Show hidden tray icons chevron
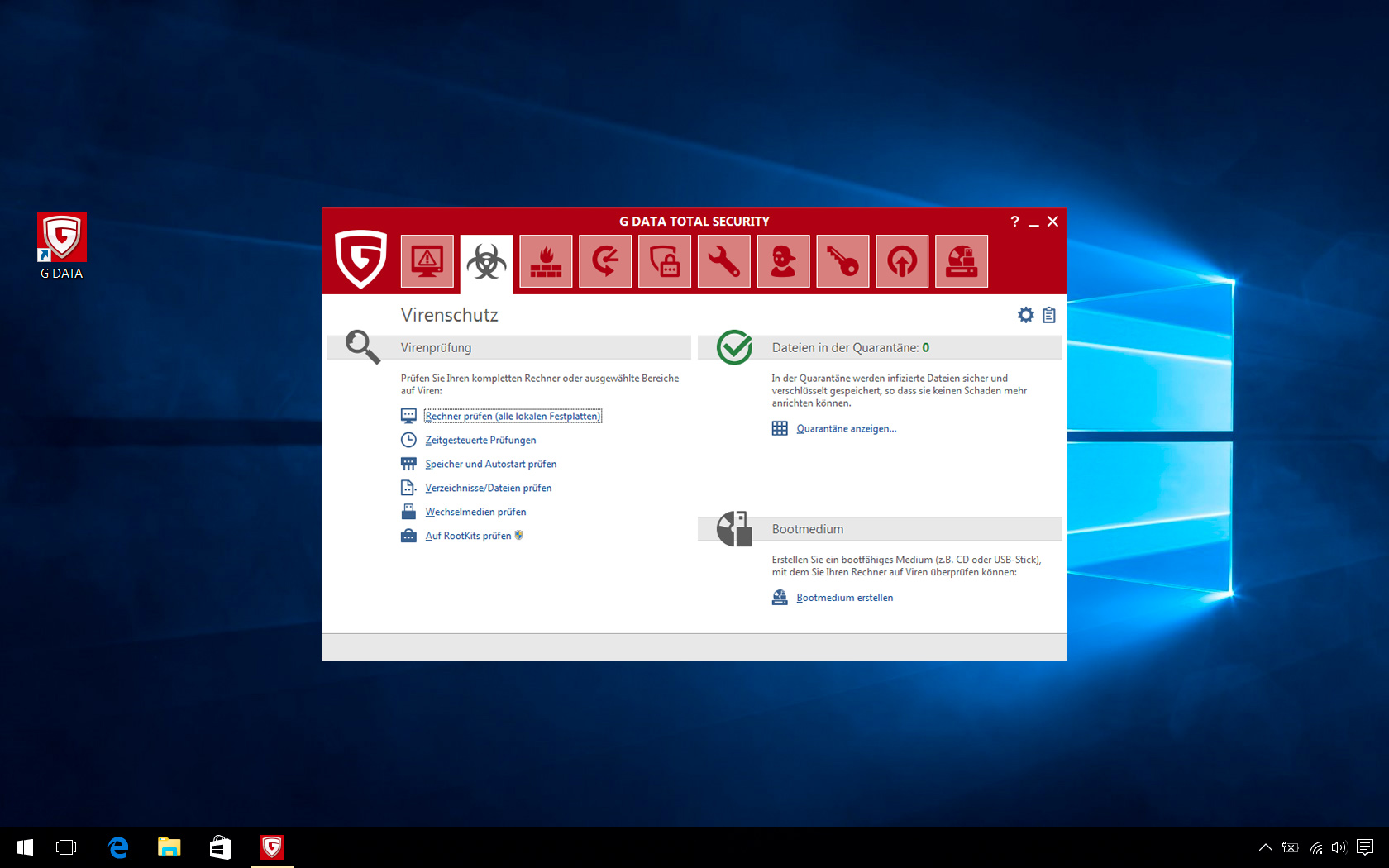Viewport: 1389px width, 868px height. point(1265,847)
